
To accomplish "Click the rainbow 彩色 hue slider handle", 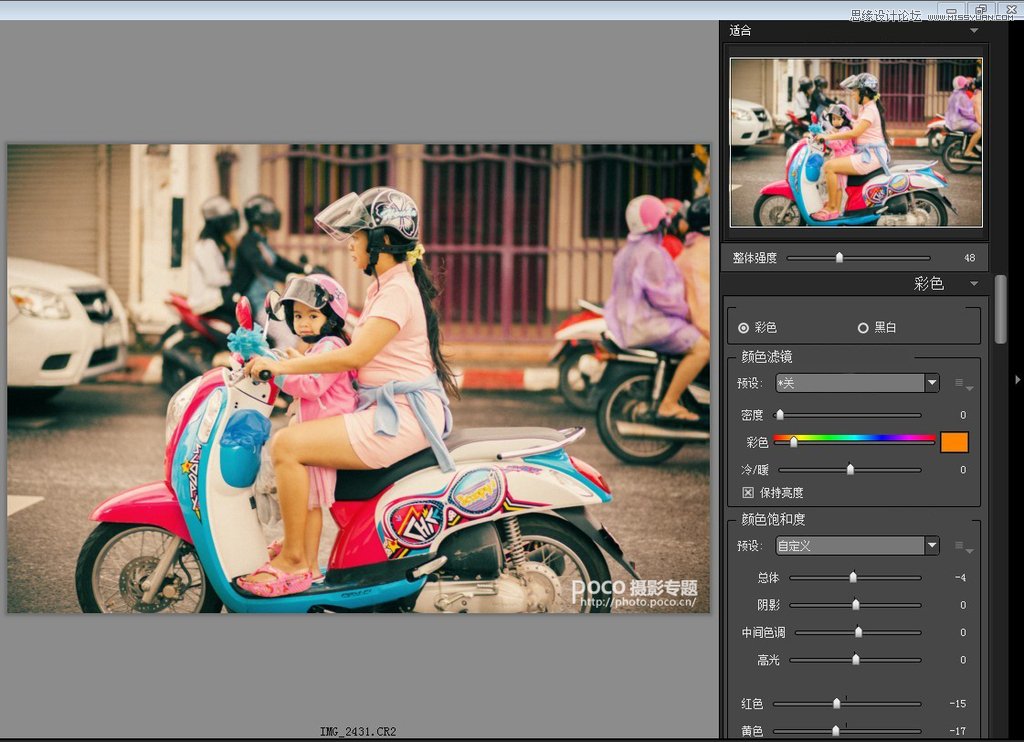I will (793, 441).
